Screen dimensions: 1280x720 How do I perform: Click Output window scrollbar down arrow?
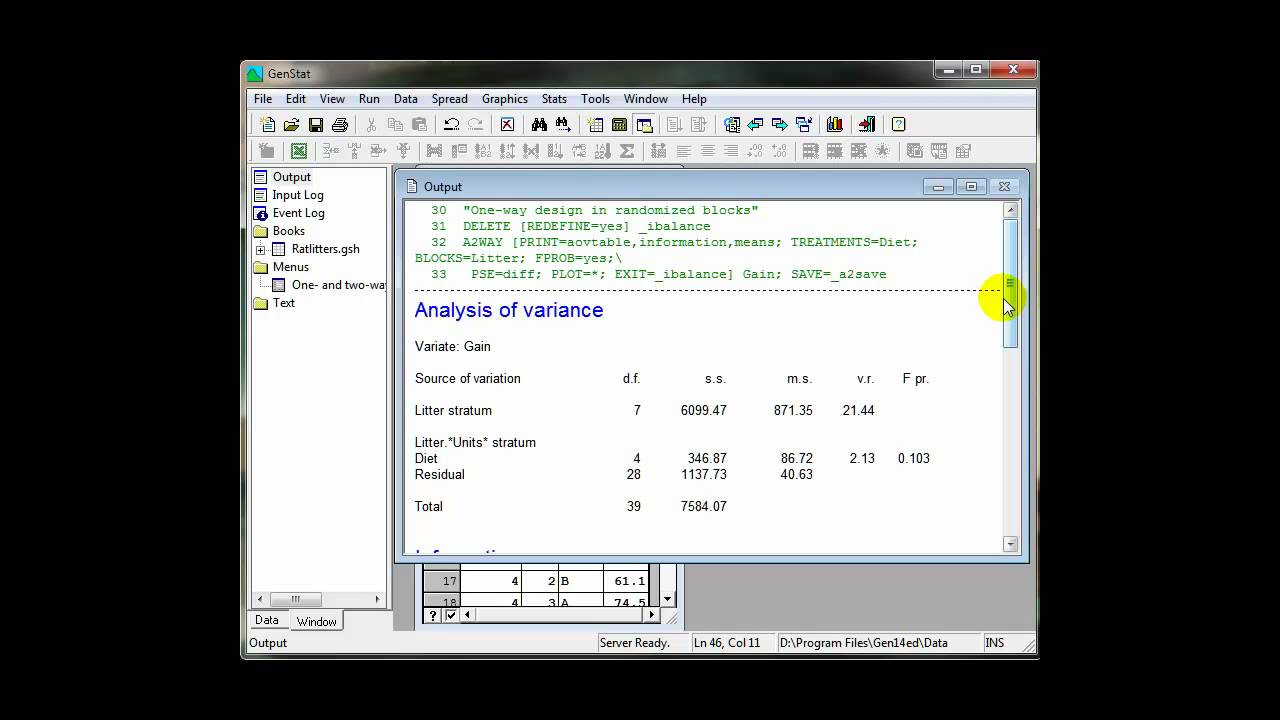1010,544
